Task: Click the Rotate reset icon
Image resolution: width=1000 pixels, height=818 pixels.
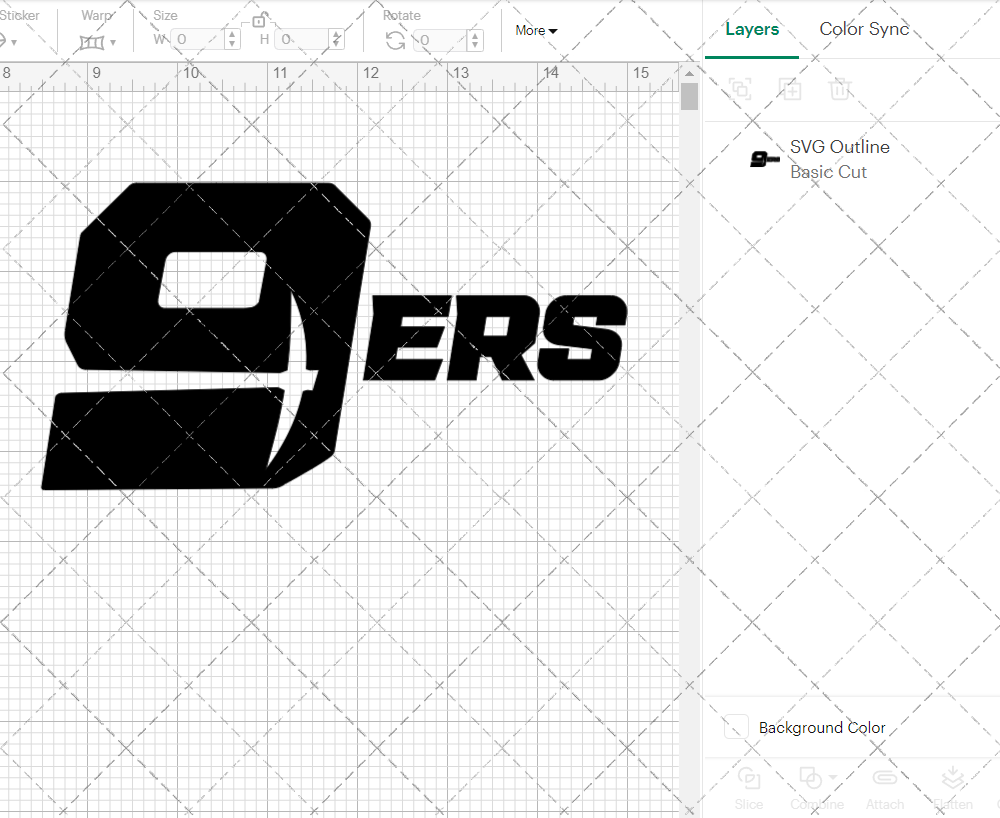Action: point(395,38)
